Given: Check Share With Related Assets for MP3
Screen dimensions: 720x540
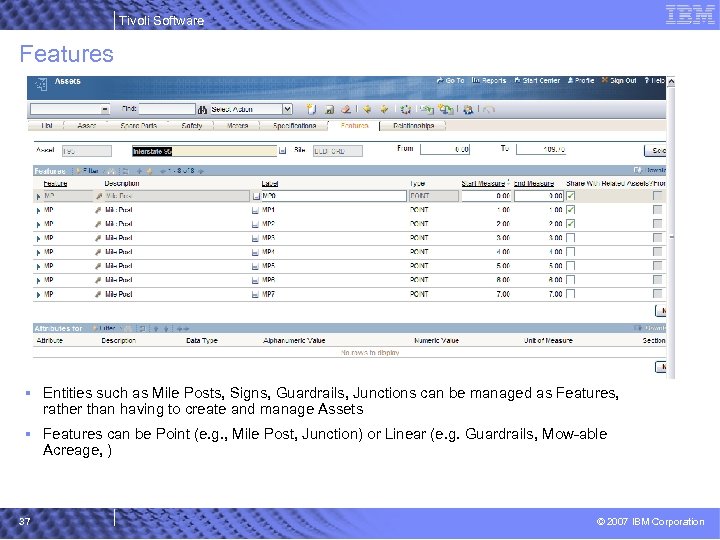Looking at the screenshot, I should pos(570,238).
